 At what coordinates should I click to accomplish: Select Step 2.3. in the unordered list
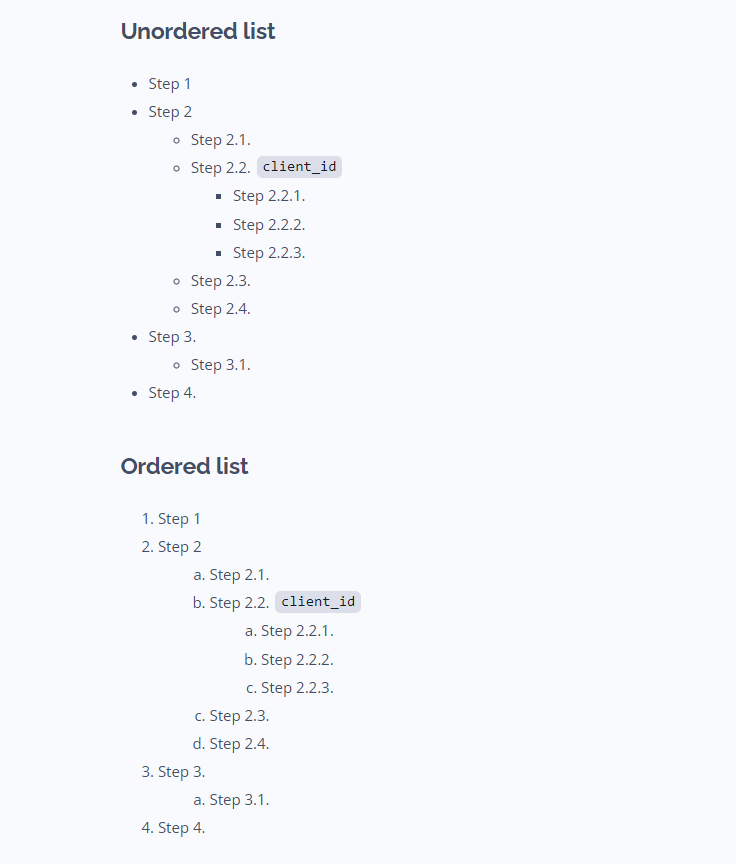pos(220,281)
